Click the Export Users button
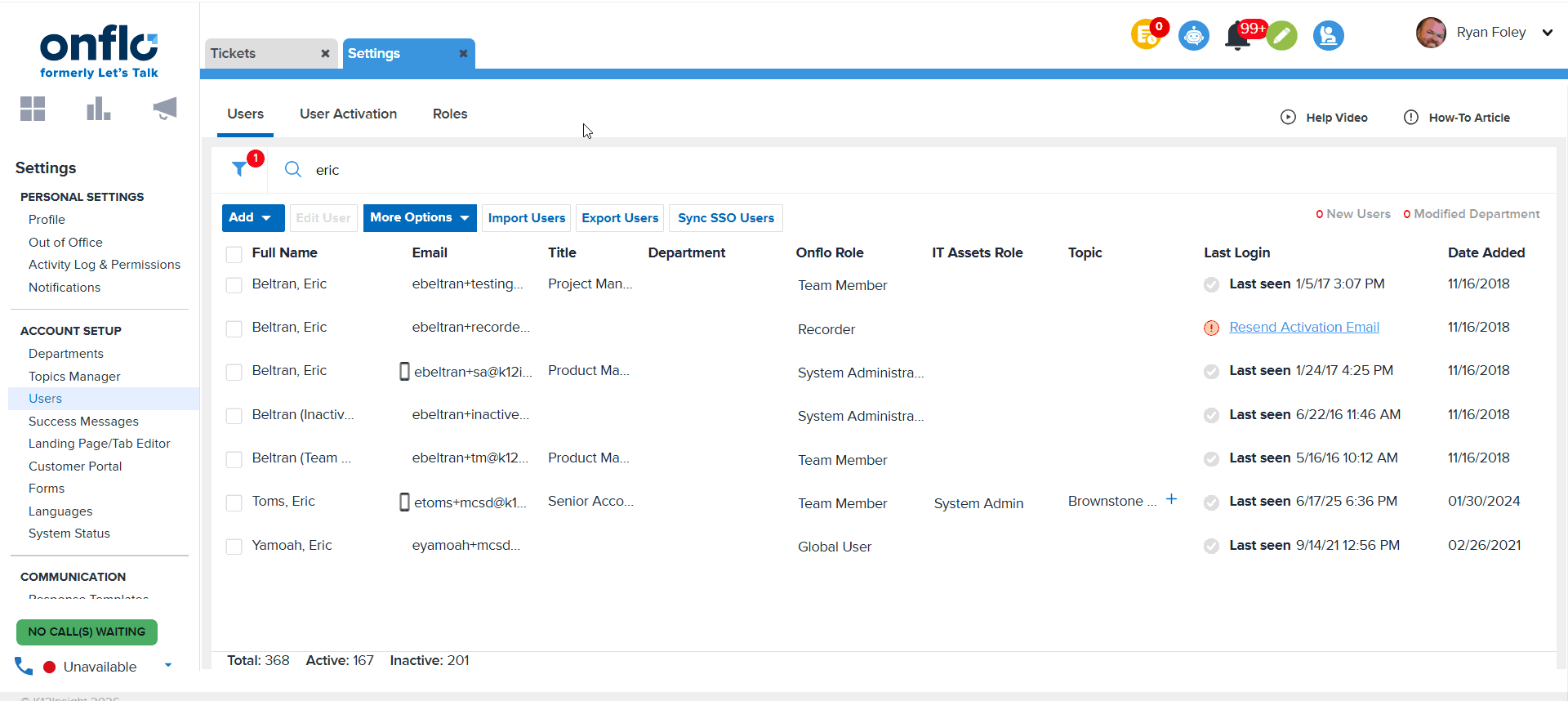Image resolution: width=1568 pixels, height=701 pixels. pyautogui.click(x=619, y=218)
